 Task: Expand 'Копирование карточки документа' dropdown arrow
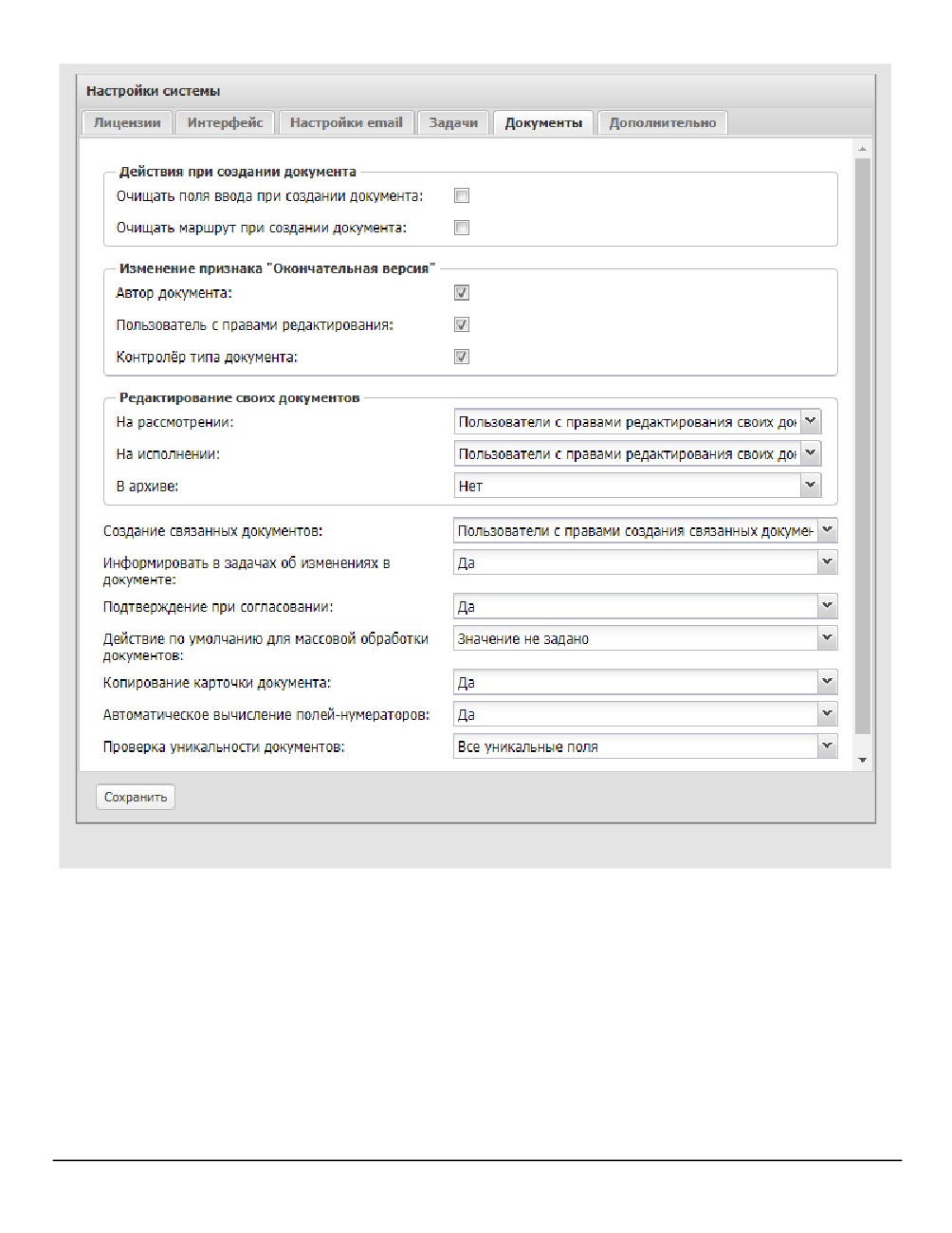(x=828, y=682)
